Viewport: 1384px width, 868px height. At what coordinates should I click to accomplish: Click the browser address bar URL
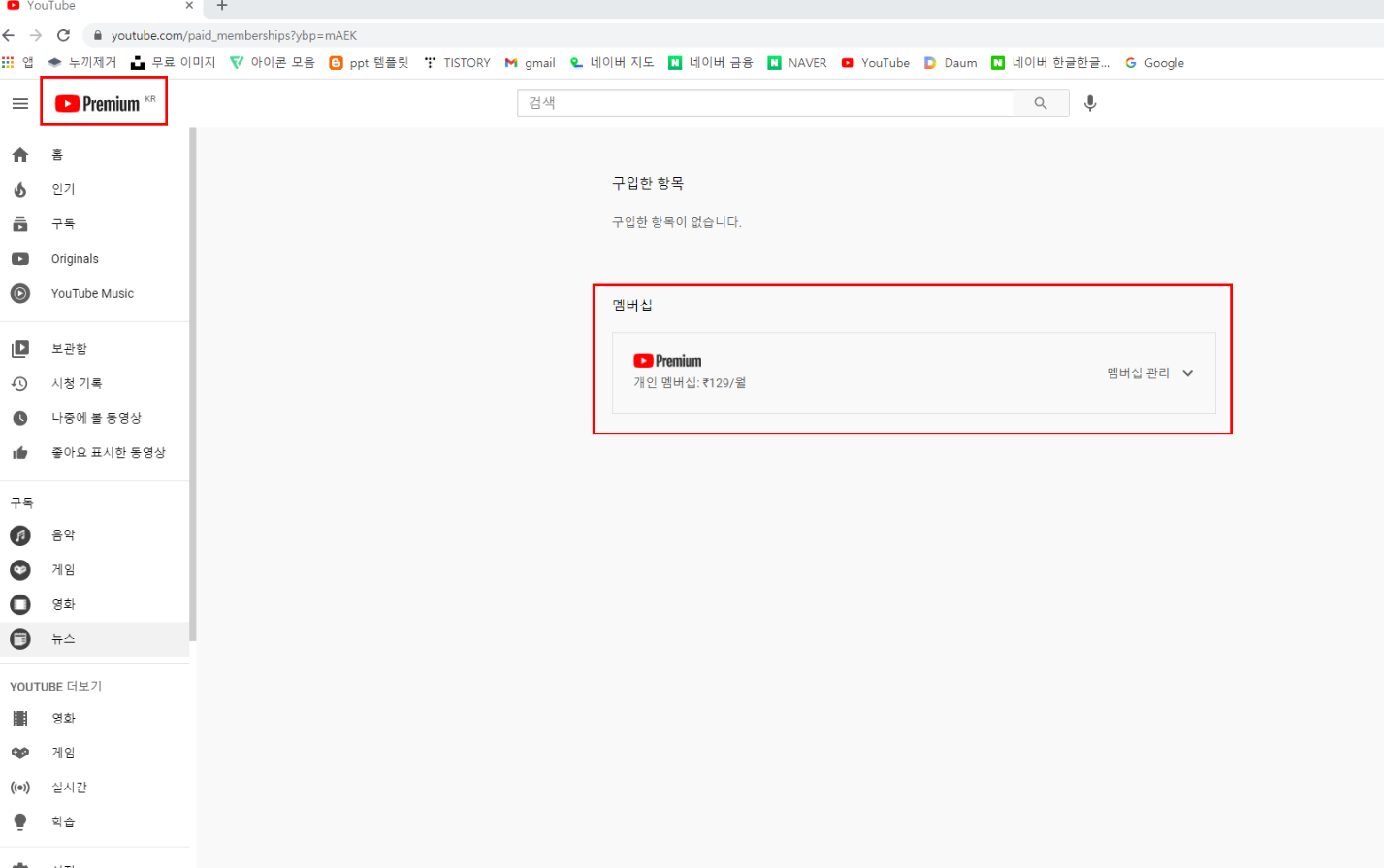click(x=234, y=35)
